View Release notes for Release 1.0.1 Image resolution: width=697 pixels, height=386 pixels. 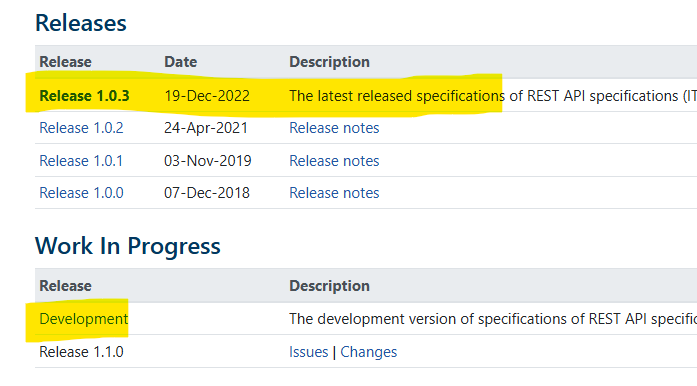pos(334,161)
